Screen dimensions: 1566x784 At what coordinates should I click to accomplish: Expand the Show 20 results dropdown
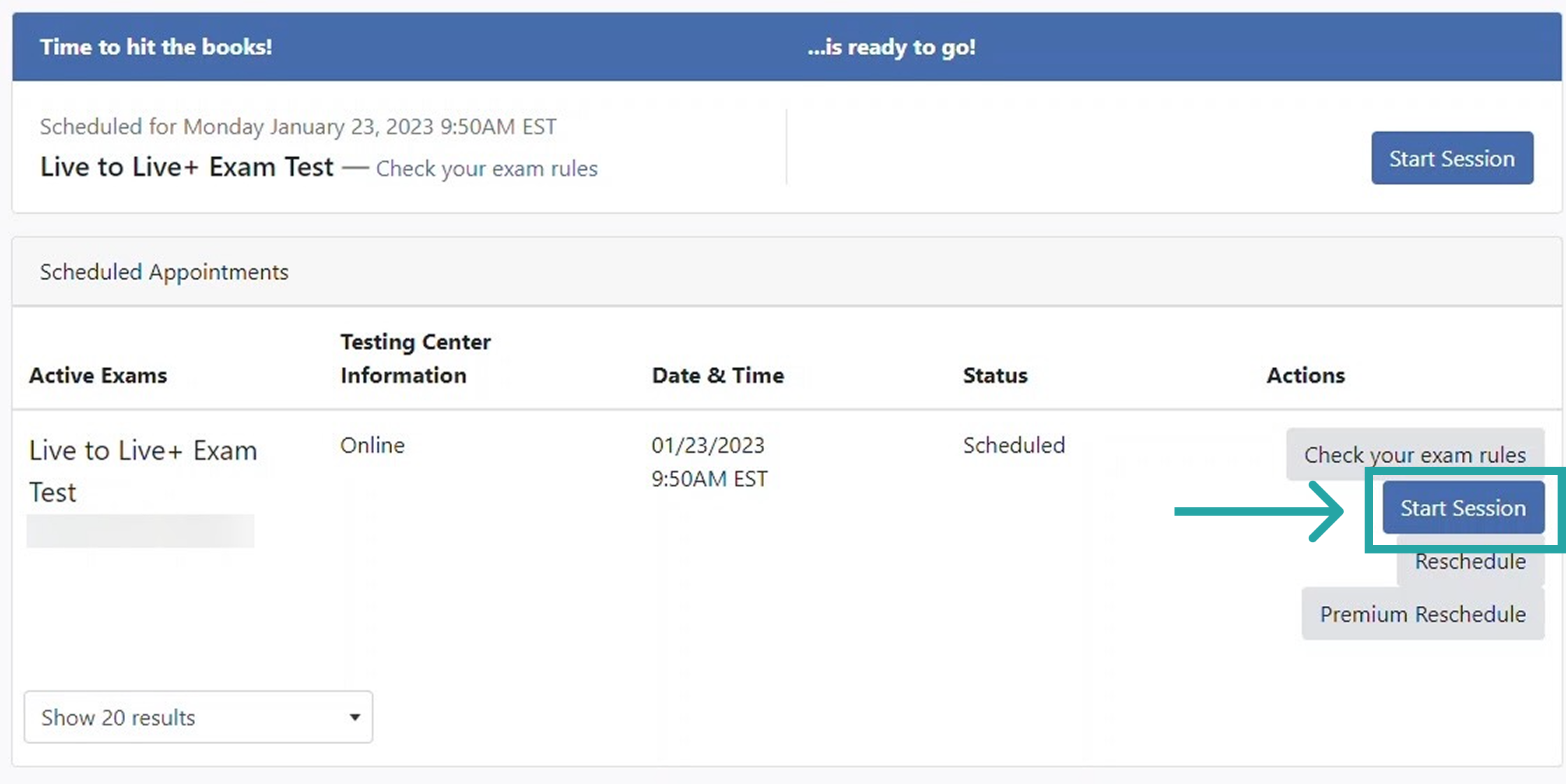(199, 717)
